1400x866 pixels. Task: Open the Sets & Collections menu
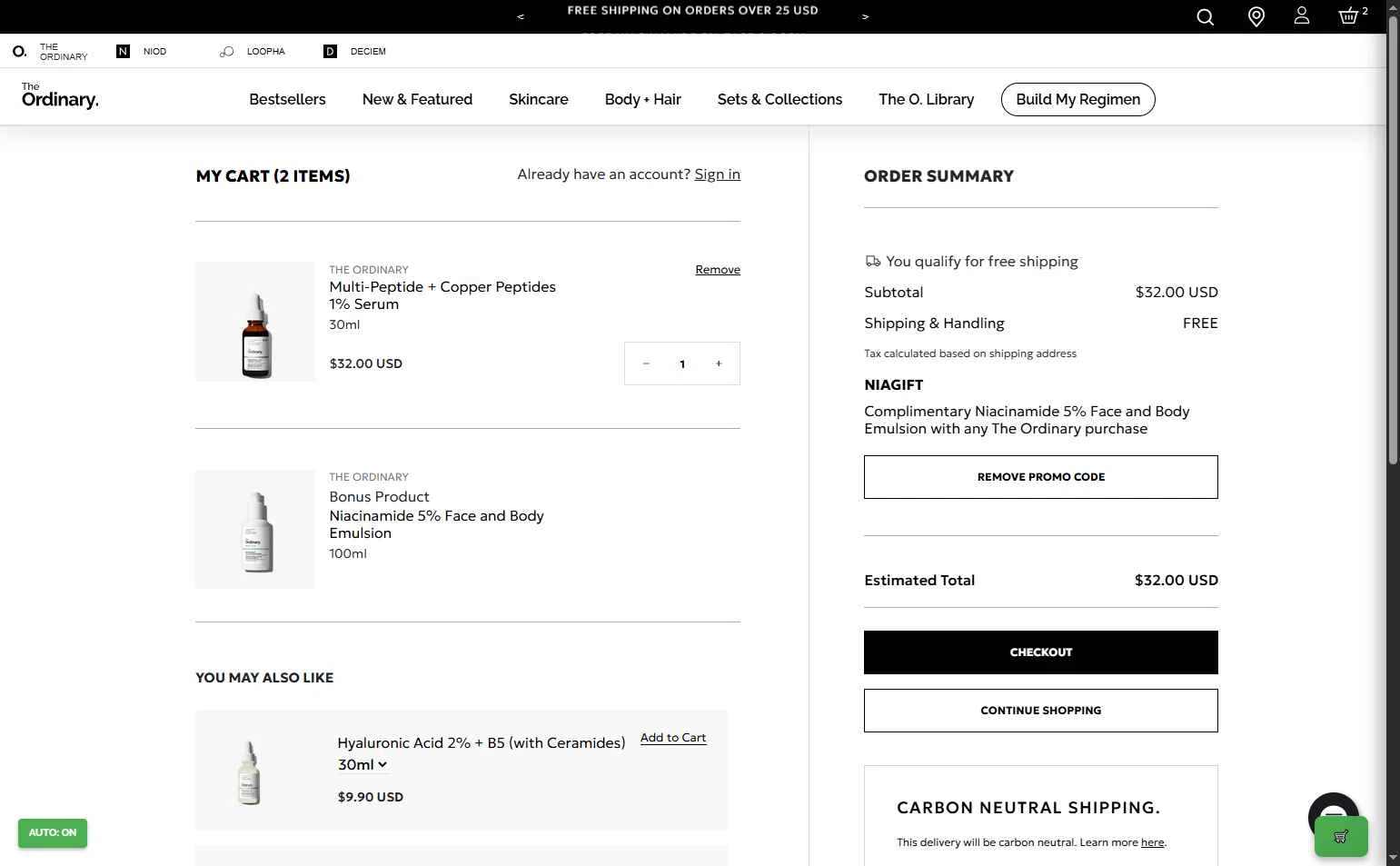point(779,99)
